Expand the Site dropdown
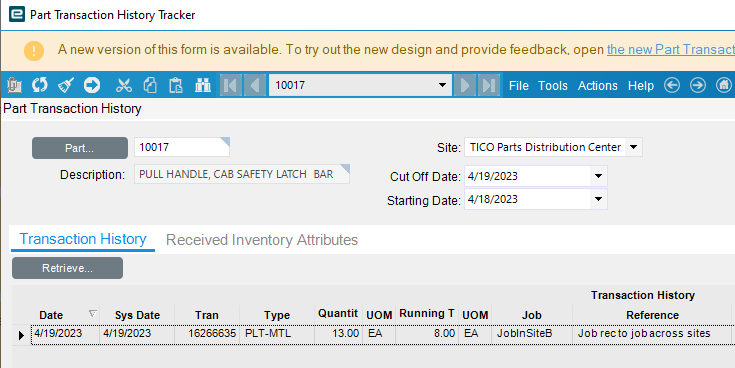735x368 pixels. click(633, 147)
